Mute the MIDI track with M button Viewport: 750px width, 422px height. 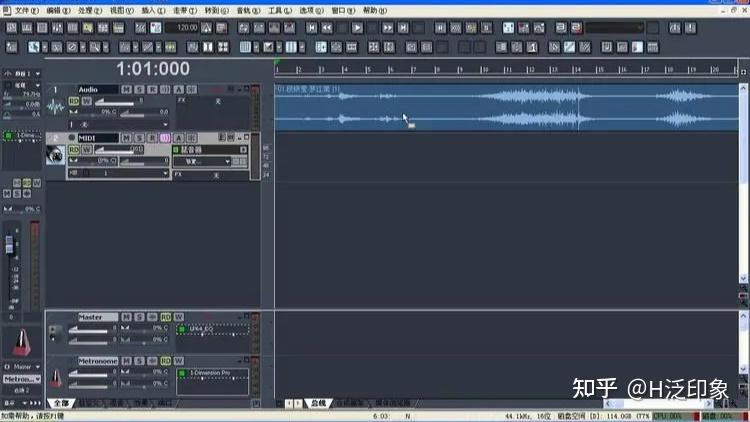pyautogui.click(x=126, y=138)
